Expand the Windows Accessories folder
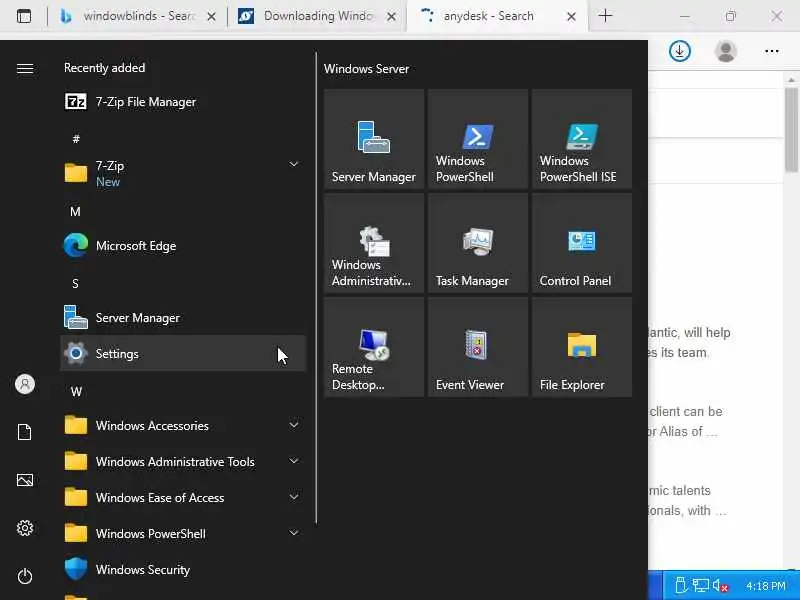800x600 pixels. pyautogui.click(x=183, y=426)
